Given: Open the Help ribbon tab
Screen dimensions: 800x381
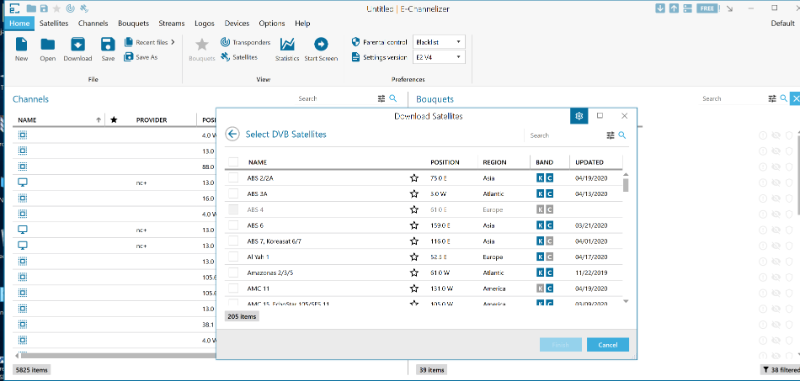Looking at the screenshot, I should click(302, 23).
